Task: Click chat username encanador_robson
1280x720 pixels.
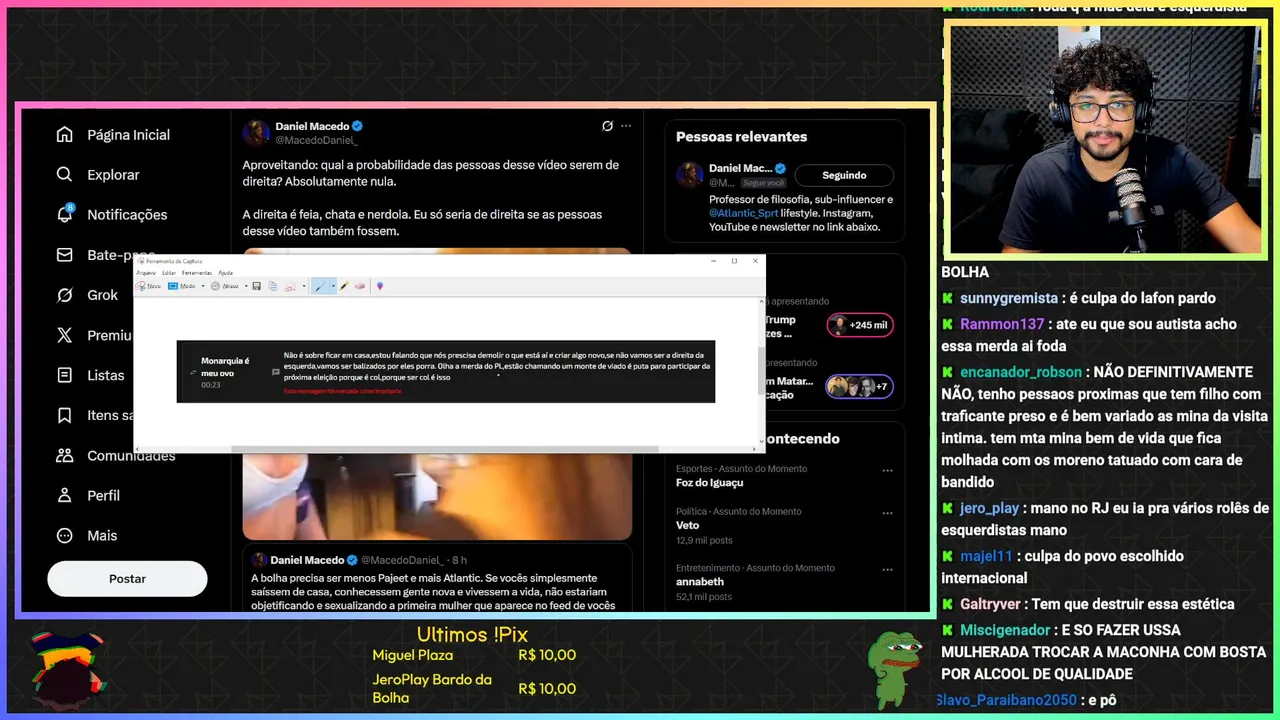Action: [1021, 372]
